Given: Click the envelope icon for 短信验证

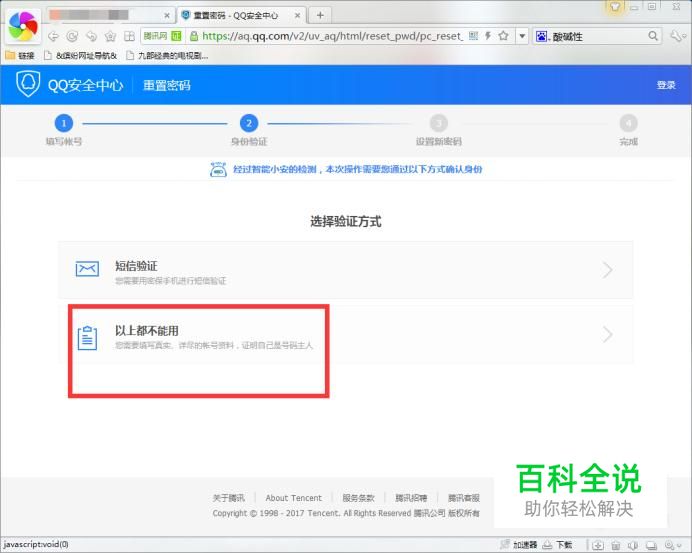Looking at the screenshot, I should (87, 268).
